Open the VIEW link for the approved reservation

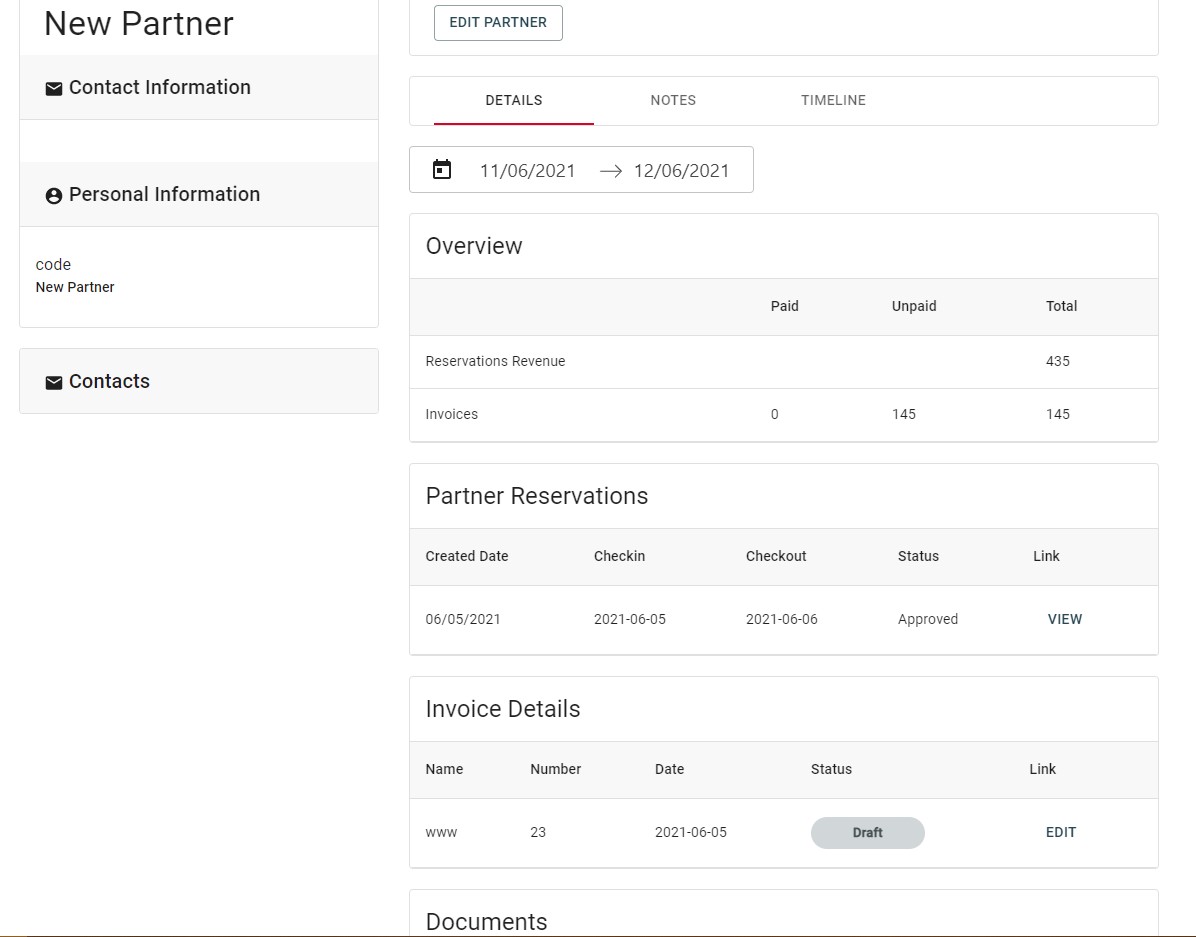tap(1064, 619)
